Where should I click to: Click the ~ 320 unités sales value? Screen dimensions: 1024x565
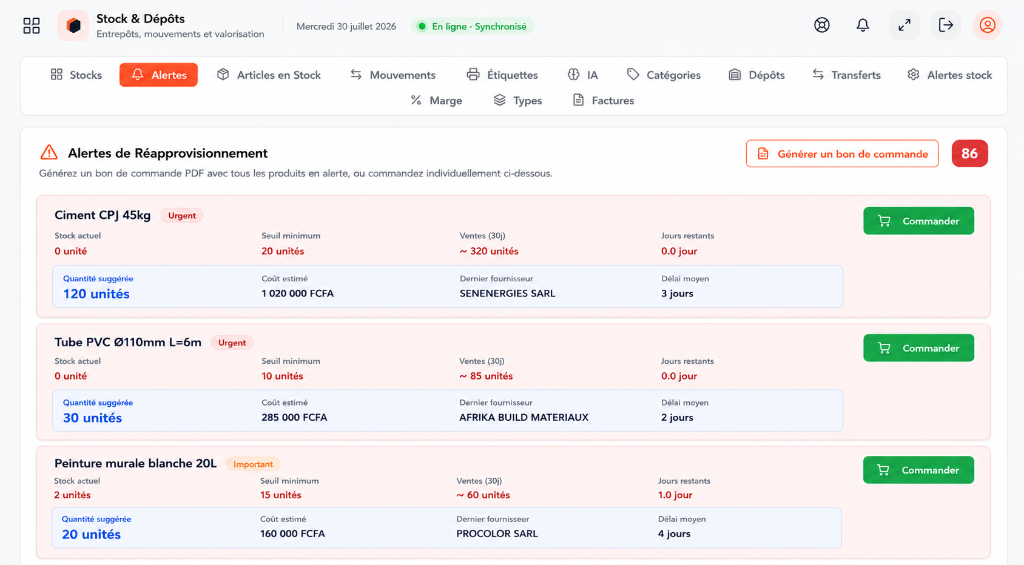488,251
